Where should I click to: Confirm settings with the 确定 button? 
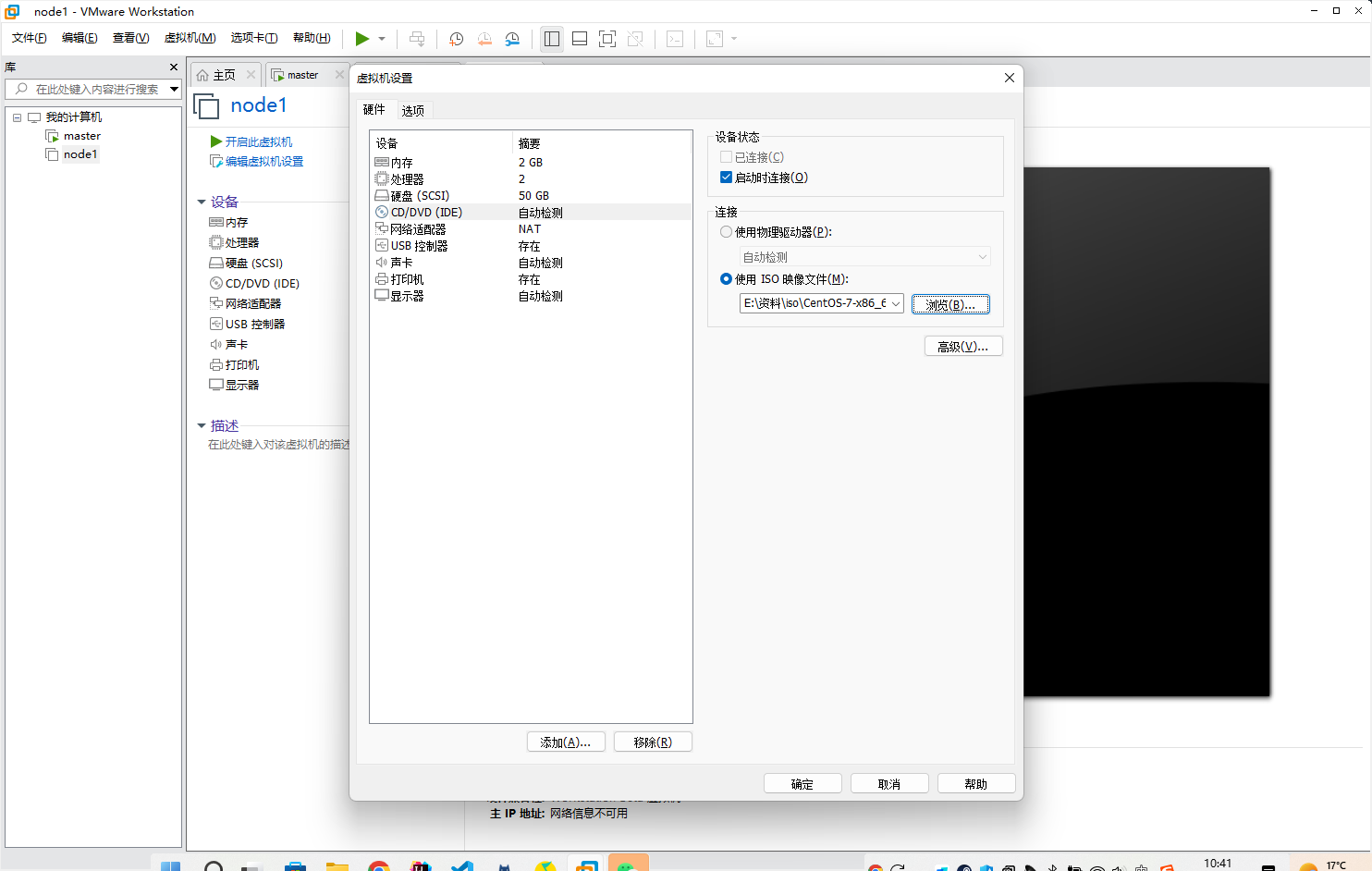(802, 783)
